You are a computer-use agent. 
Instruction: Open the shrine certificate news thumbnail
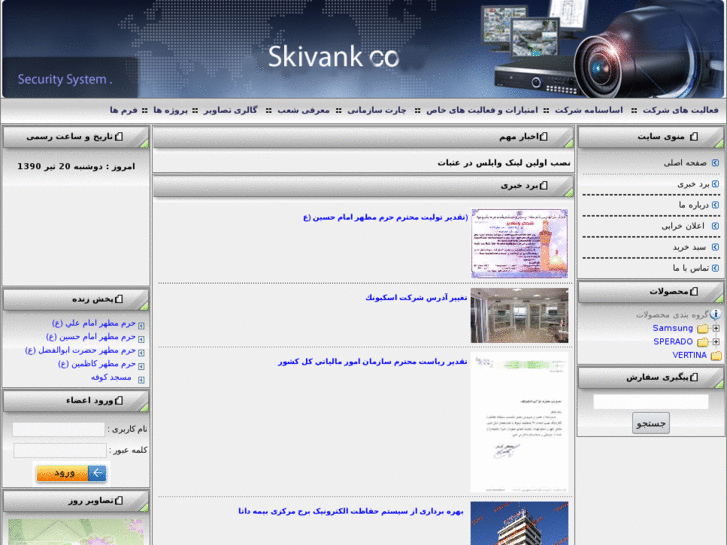[x=519, y=244]
